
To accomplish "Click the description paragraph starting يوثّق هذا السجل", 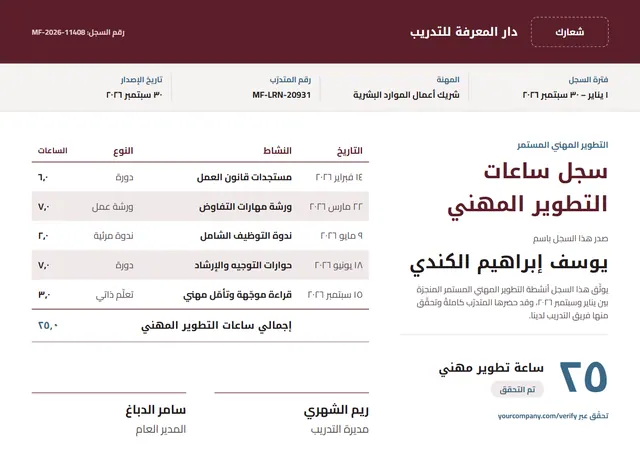I will (x=512, y=302).
